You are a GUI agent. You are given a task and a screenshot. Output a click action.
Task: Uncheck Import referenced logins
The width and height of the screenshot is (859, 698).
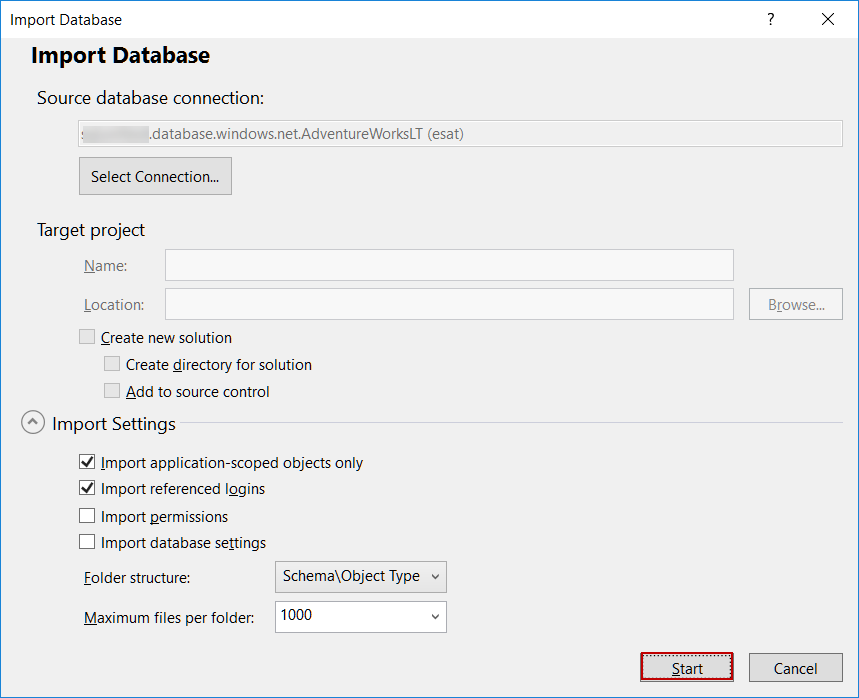click(x=87, y=489)
